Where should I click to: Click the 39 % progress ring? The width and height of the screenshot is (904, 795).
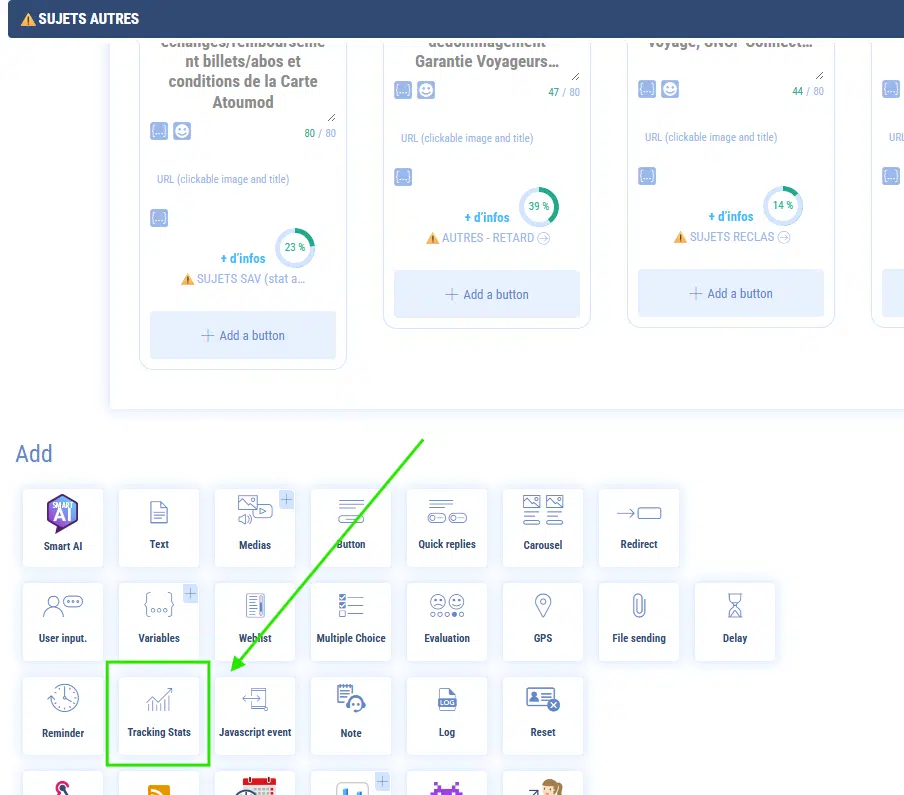click(539, 206)
